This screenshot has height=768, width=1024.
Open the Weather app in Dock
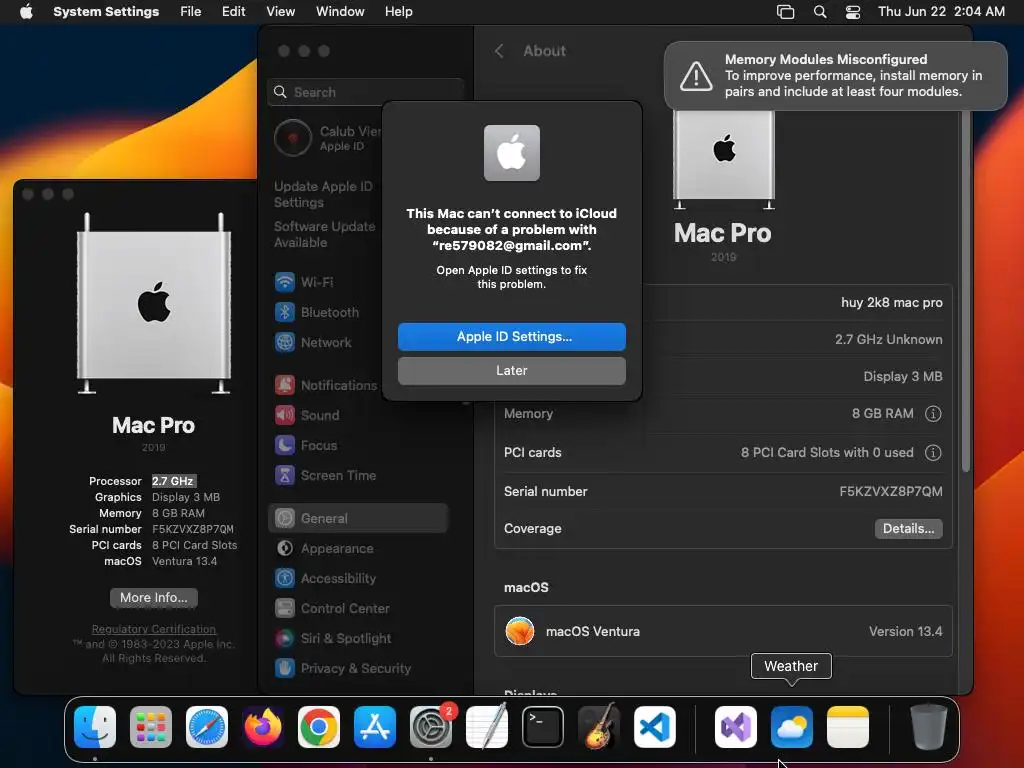[x=792, y=727]
